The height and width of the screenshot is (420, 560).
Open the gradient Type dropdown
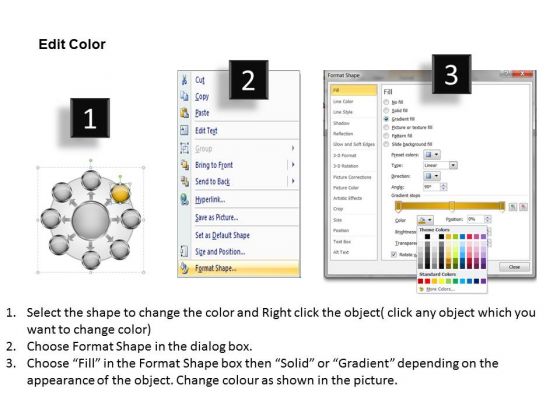(440, 165)
